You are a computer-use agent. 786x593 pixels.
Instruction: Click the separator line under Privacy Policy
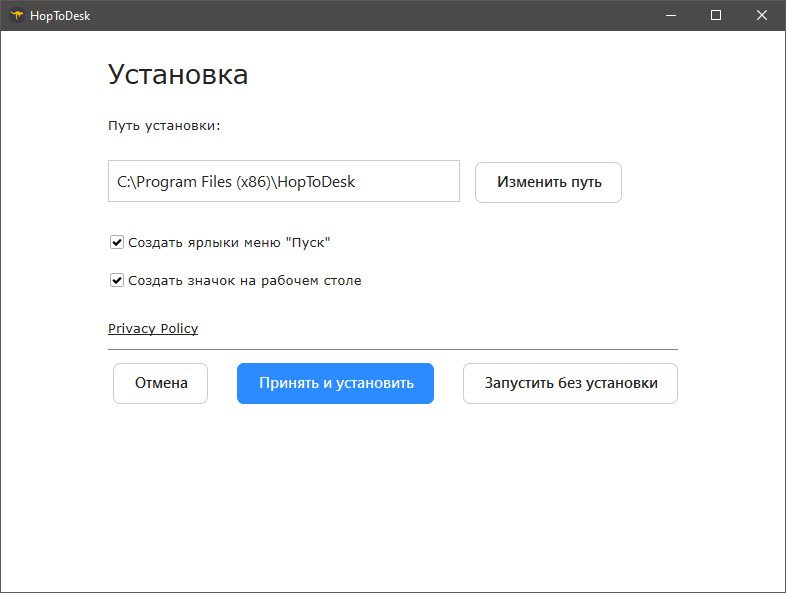click(392, 350)
